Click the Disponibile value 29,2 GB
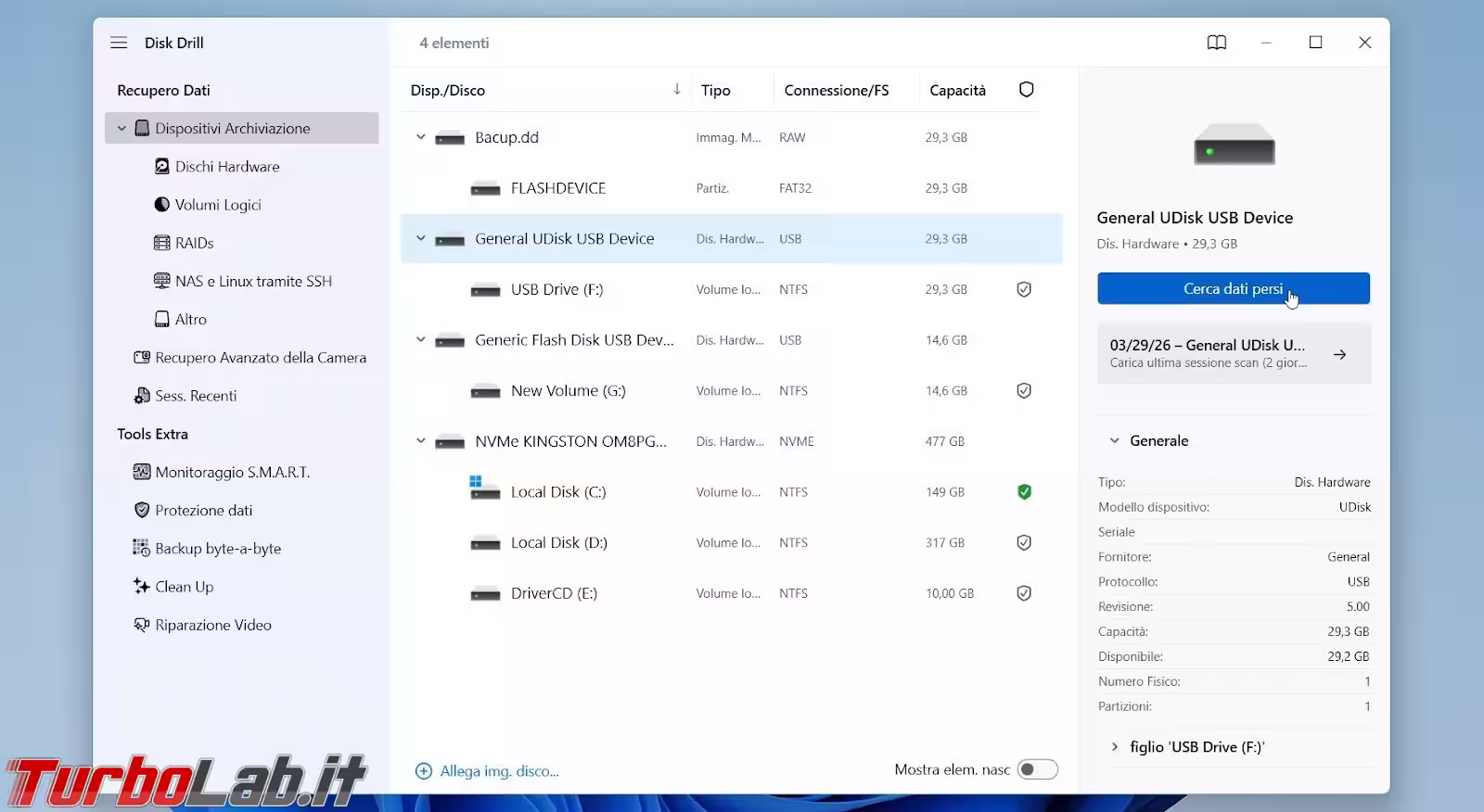This screenshot has width=1484, height=812. (x=1348, y=656)
